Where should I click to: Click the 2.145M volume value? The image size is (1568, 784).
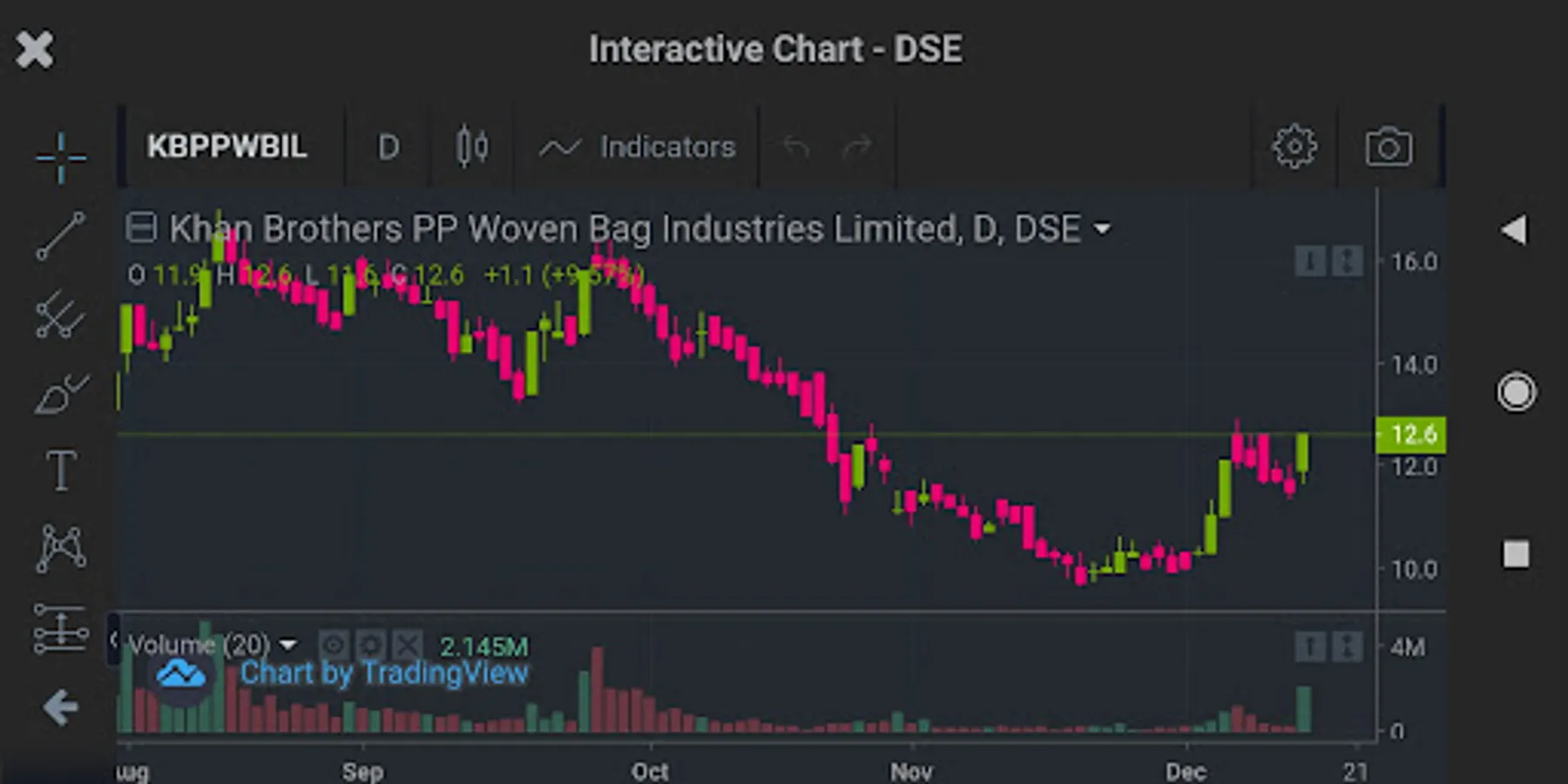tap(483, 646)
